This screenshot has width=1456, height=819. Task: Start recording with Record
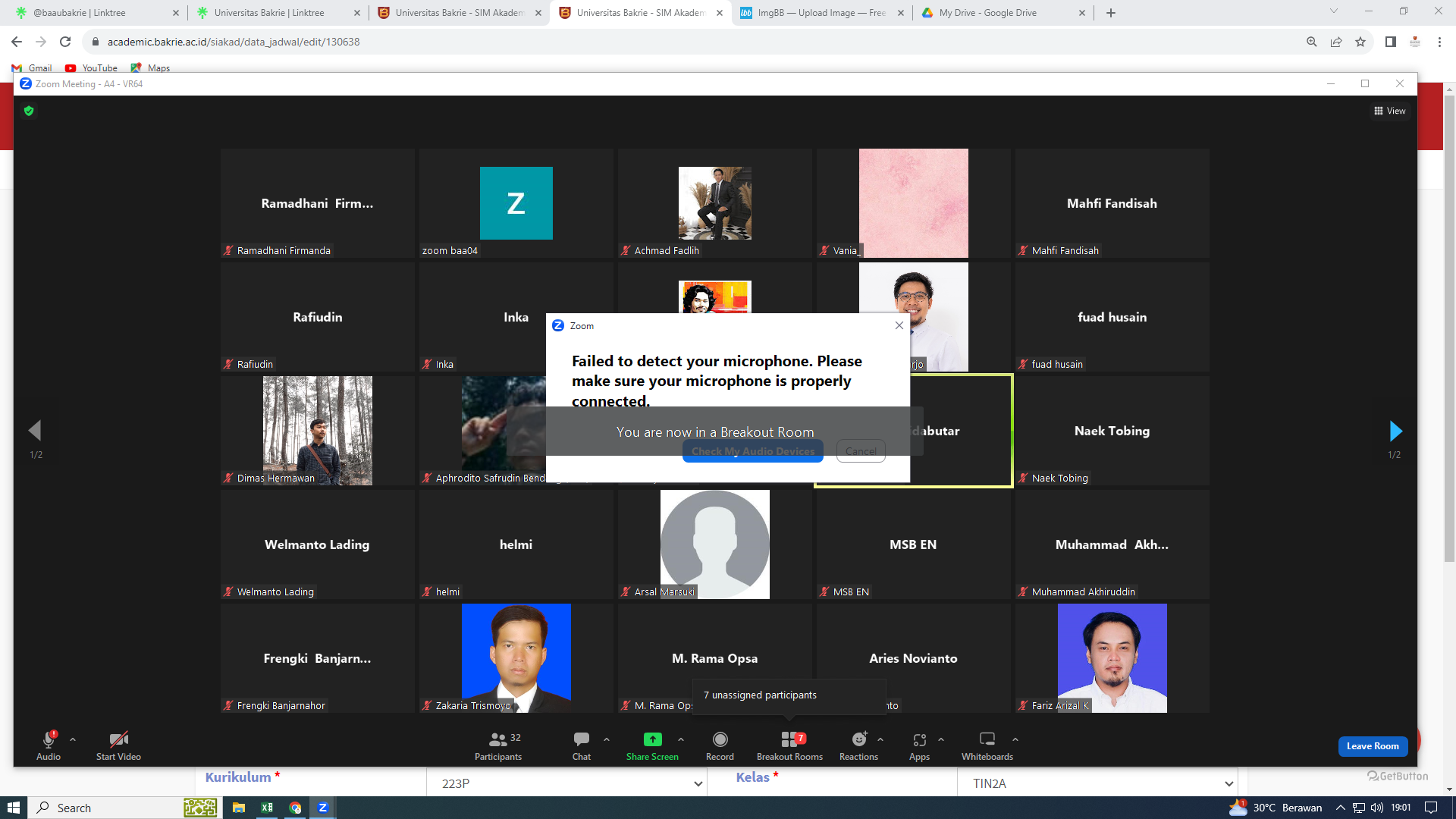(x=720, y=745)
